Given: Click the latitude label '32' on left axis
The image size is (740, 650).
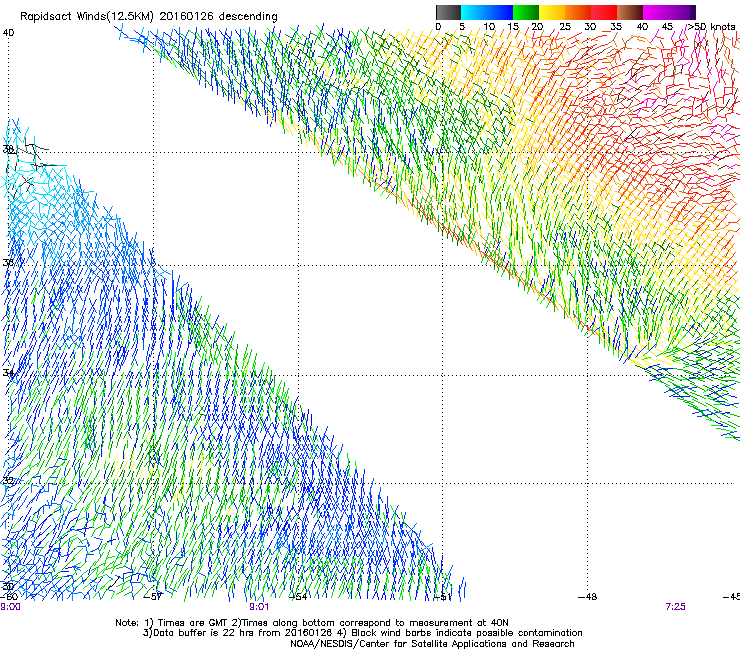Looking at the screenshot, I should coord(8,481).
